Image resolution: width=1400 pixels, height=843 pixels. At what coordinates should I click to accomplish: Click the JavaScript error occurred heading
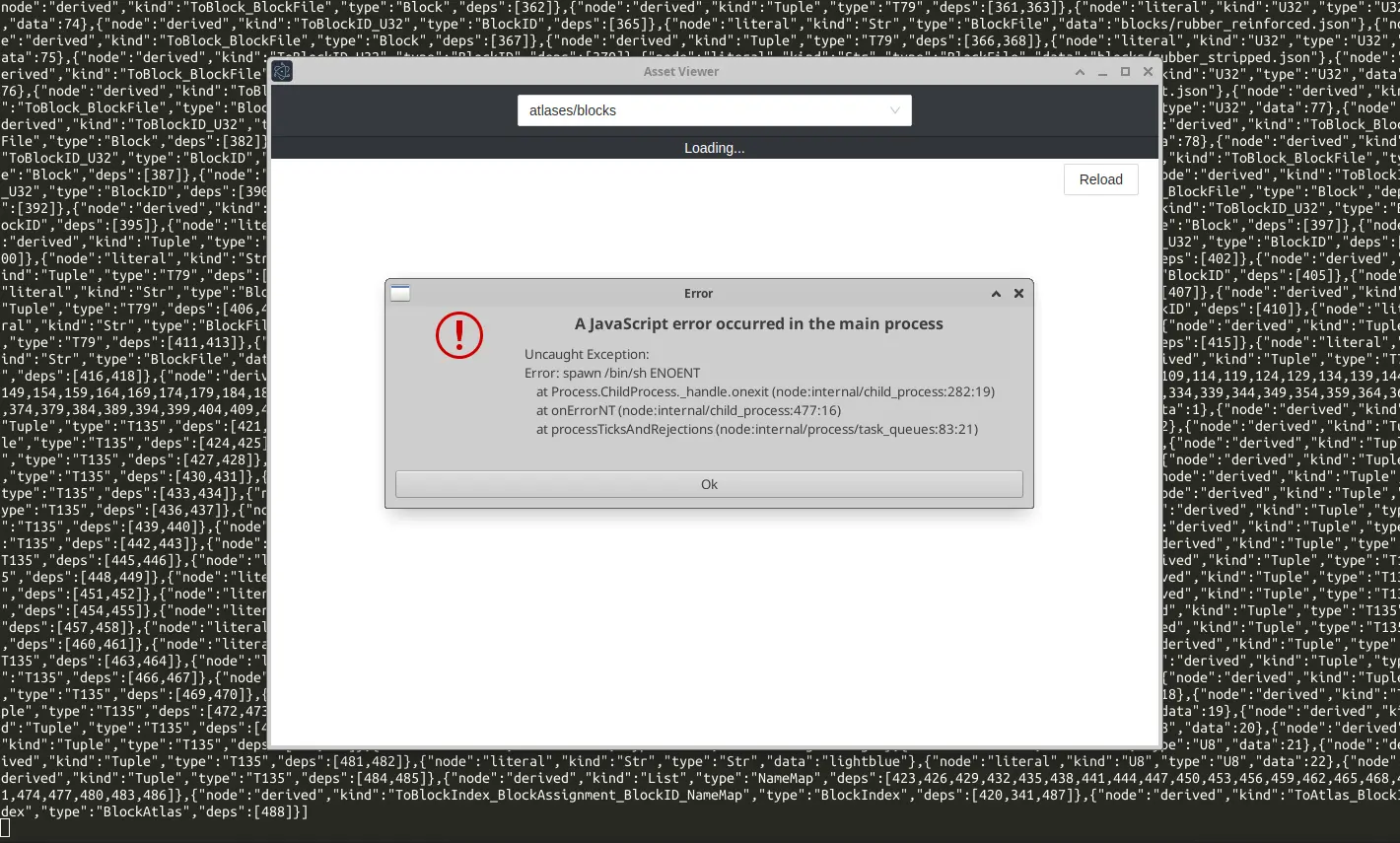pyautogui.click(x=758, y=324)
